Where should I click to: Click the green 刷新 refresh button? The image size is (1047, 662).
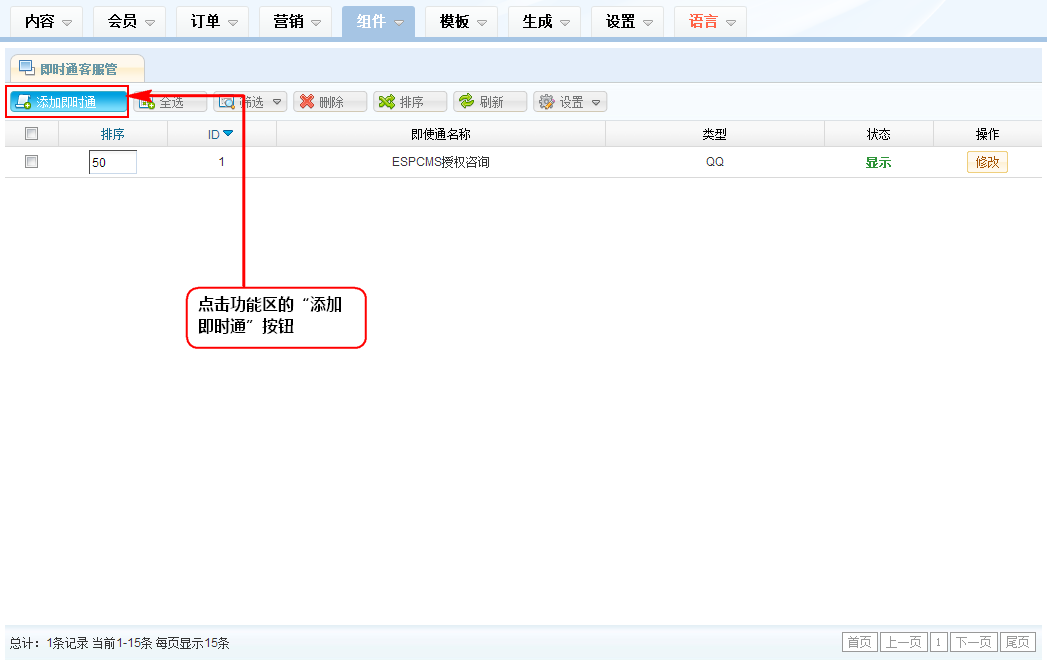click(x=491, y=102)
